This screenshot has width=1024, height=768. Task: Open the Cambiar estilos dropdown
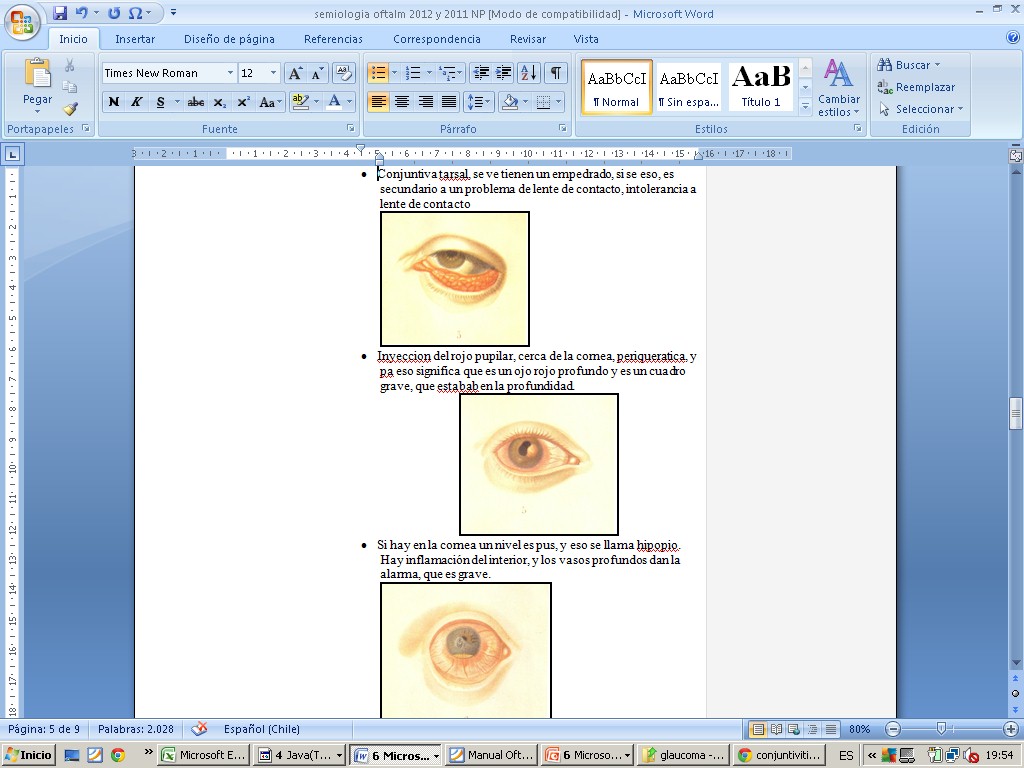(x=838, y=88)
